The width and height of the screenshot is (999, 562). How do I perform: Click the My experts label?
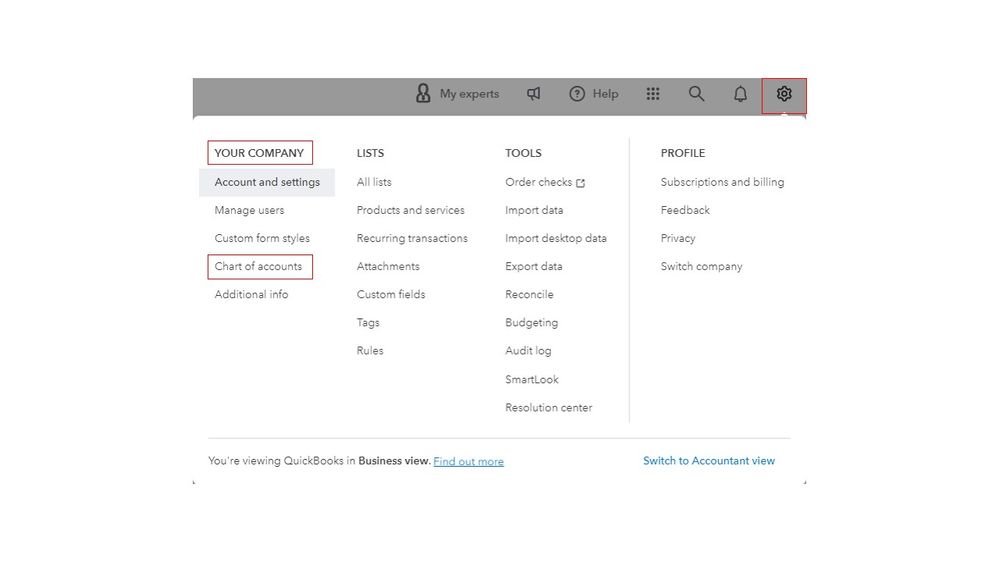(469, 94)
